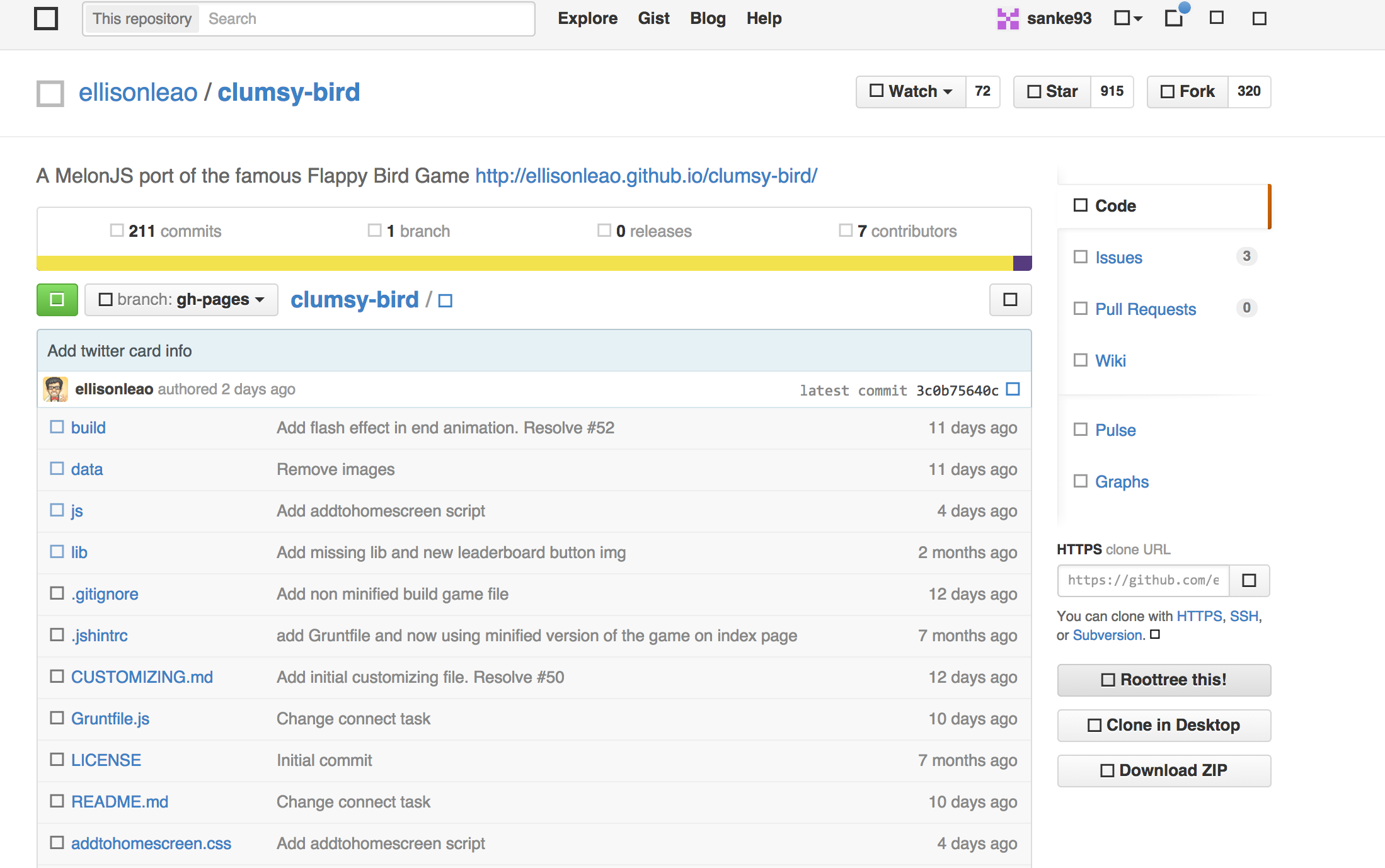
Task: Click the icon after the clumsy-bird path
Action: click(445, 300)
